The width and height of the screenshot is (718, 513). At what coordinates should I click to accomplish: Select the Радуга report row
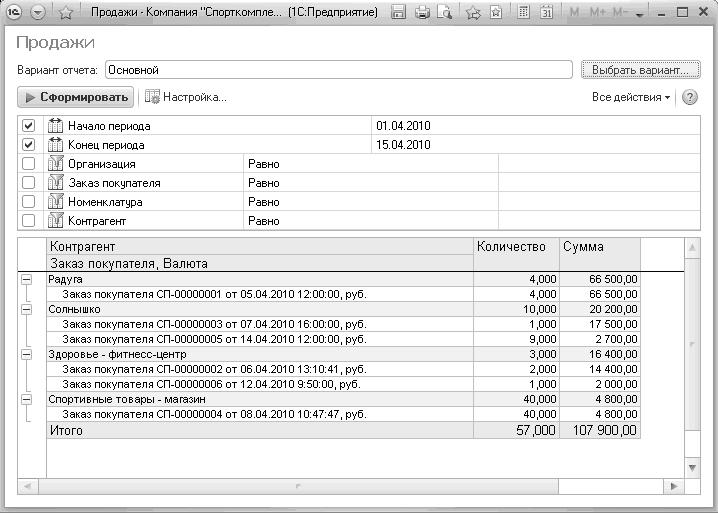point(343,279)
